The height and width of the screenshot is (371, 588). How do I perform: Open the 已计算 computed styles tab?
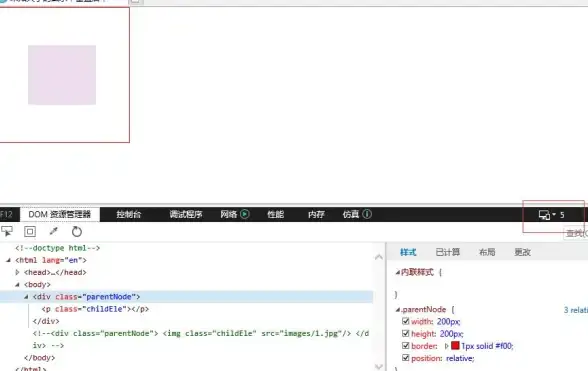448,252
